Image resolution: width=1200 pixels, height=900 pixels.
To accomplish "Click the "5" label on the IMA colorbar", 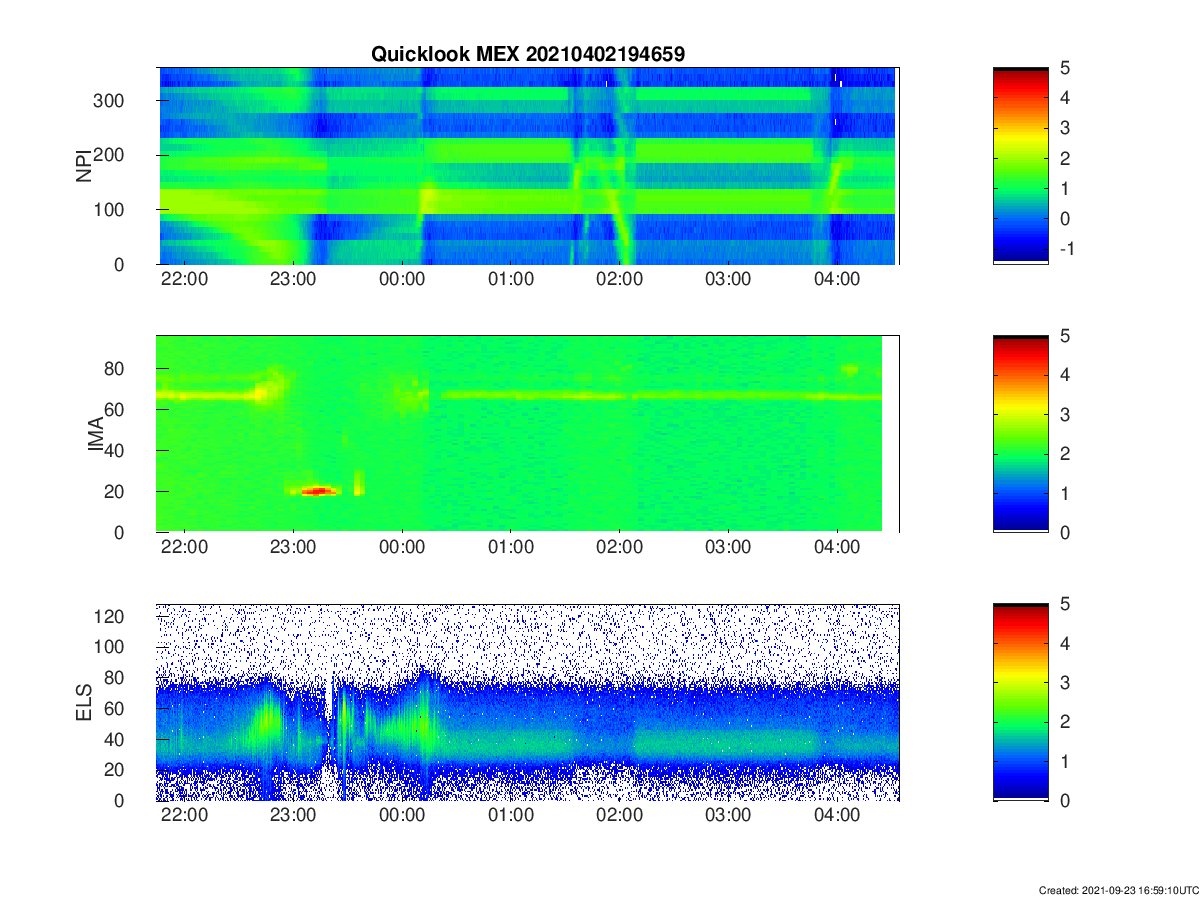I will pos(1066,336).
